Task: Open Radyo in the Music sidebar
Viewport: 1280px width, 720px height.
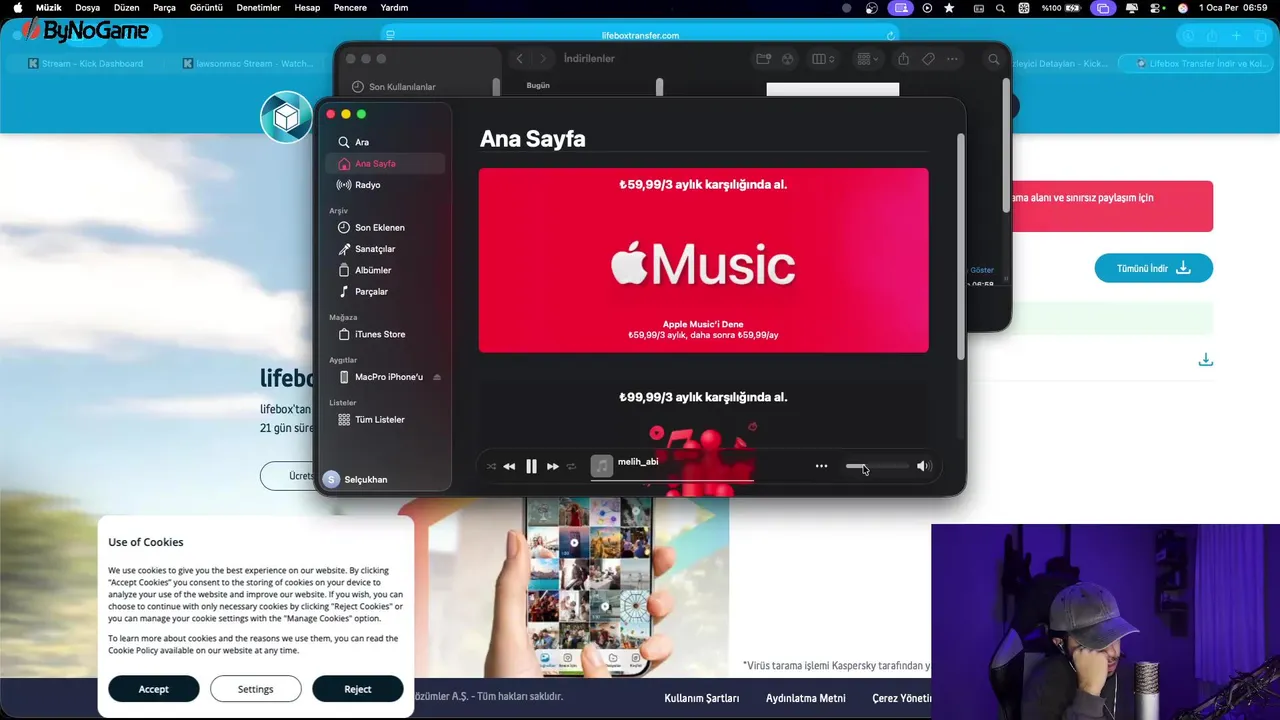Action: tap(385, 185)
